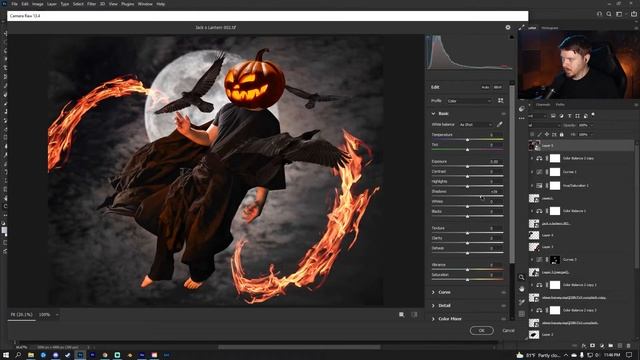Click Cancel in Camera Raw dialog

508,331
